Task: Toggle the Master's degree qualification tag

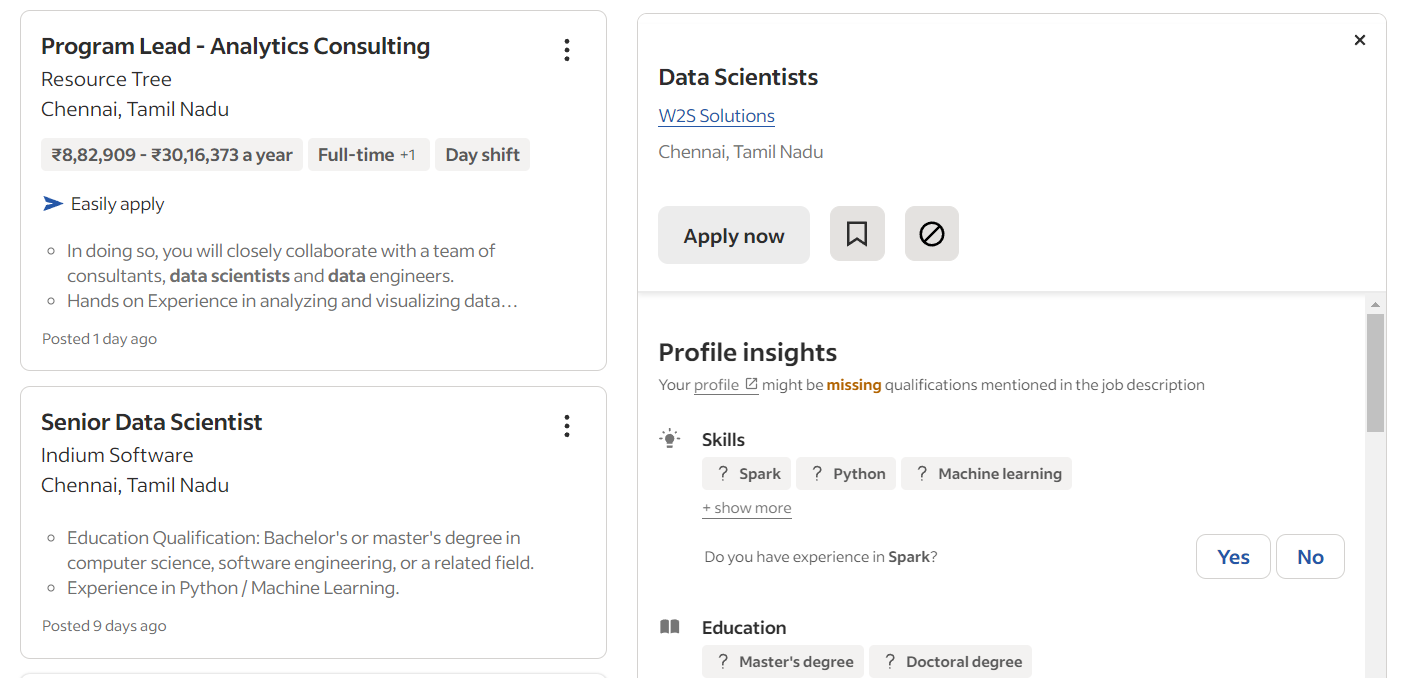Action: 782,661
